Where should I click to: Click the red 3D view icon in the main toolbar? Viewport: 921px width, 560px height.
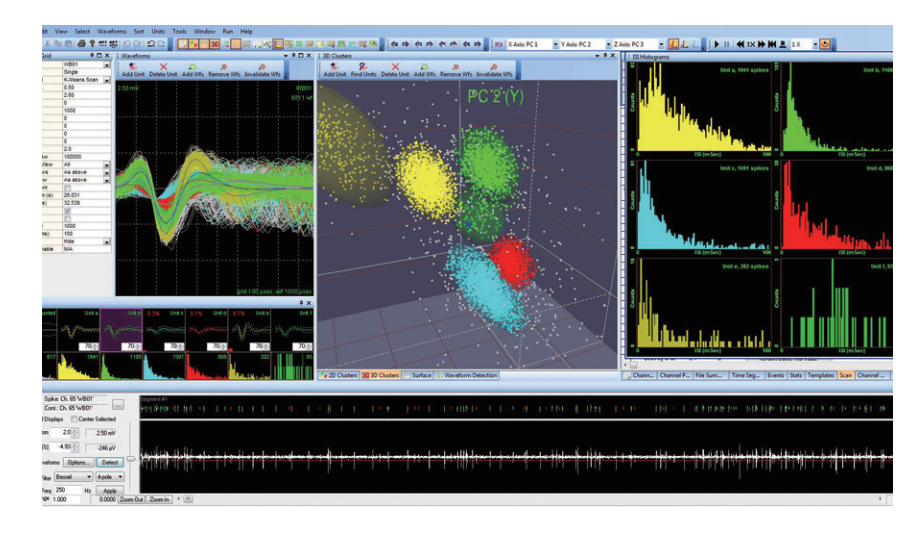tap(214, 43)
